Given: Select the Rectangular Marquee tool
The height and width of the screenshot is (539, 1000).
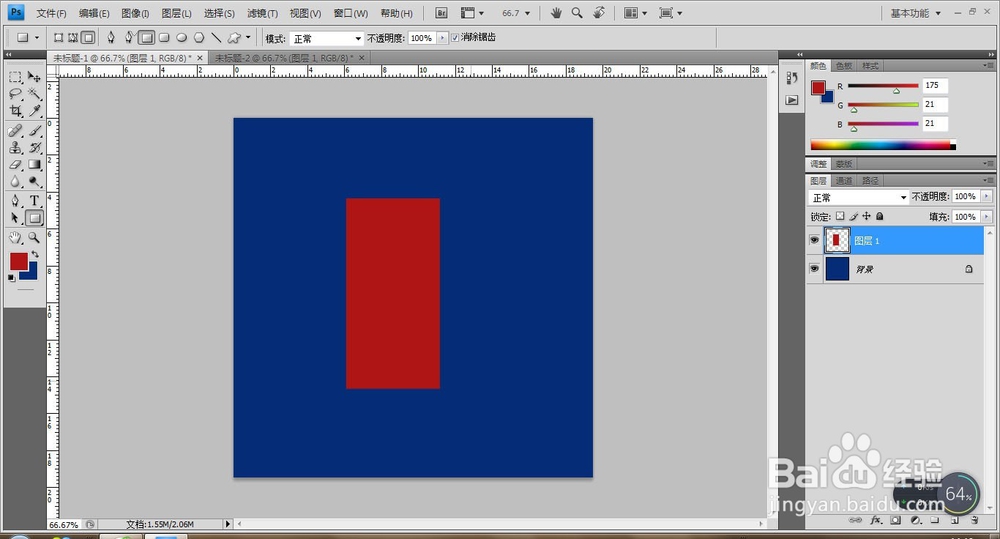Looking at the screenshot, I should coord(15,77).
